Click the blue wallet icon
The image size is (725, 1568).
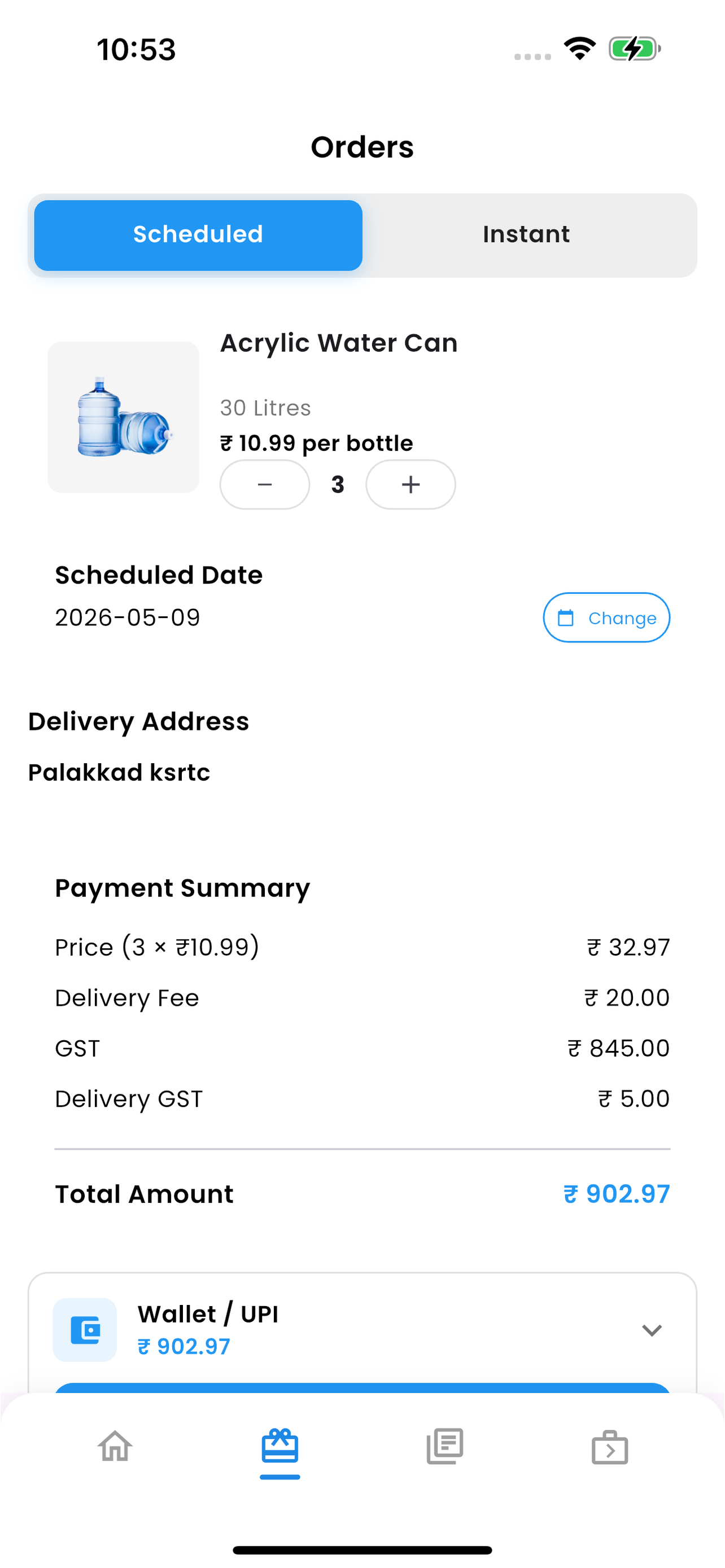(x=85, y=1330)
